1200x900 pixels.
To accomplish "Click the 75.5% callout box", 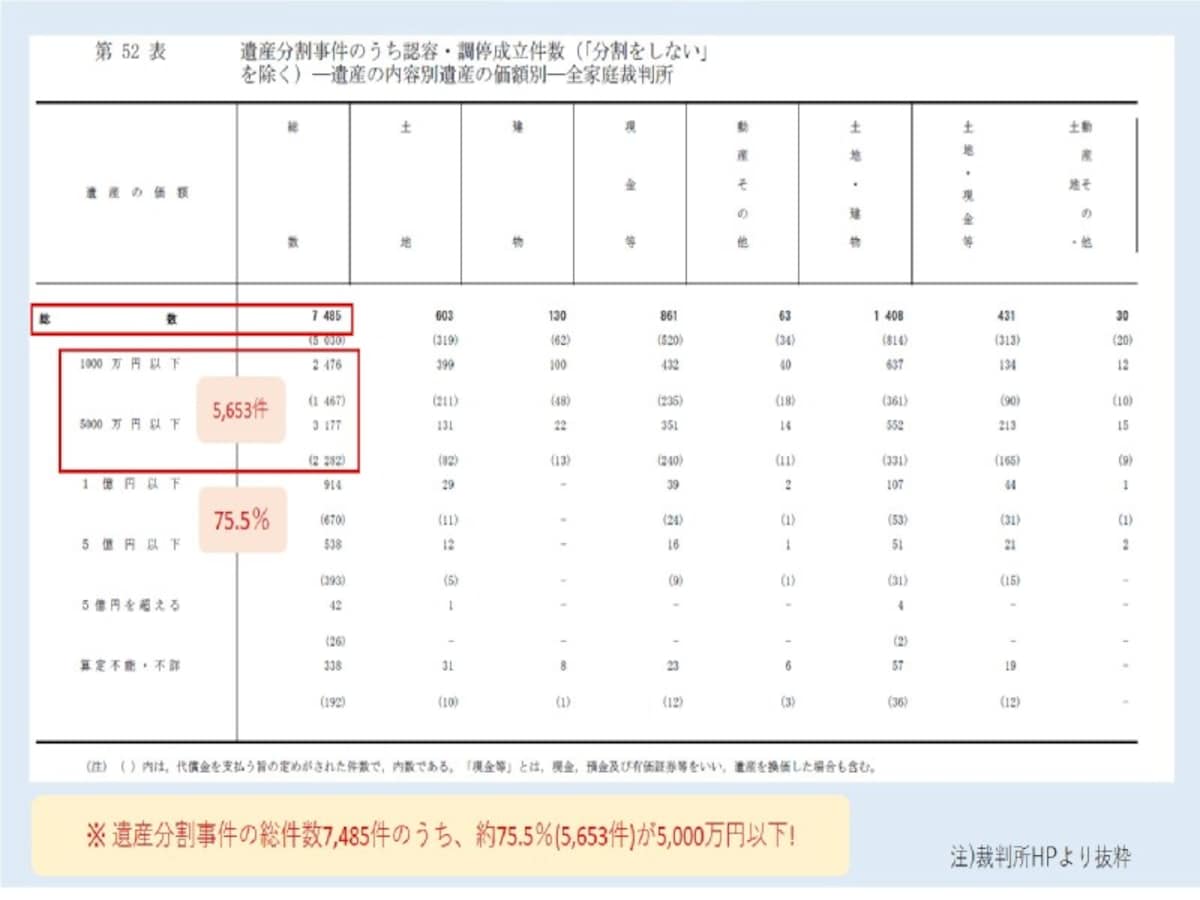I will click(x=242, y=520).
